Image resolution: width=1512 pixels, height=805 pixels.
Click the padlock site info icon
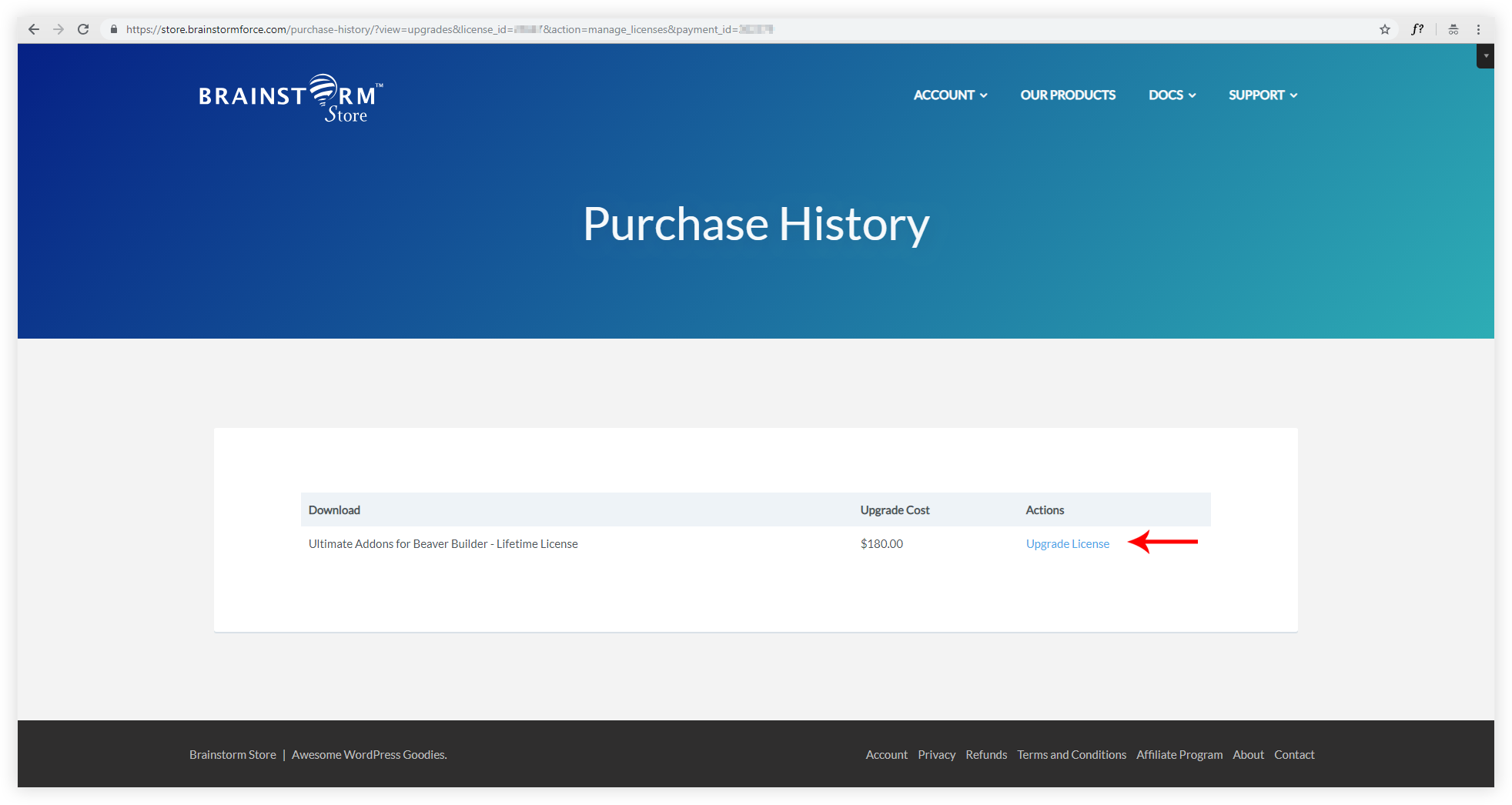[x=114, y=29]
